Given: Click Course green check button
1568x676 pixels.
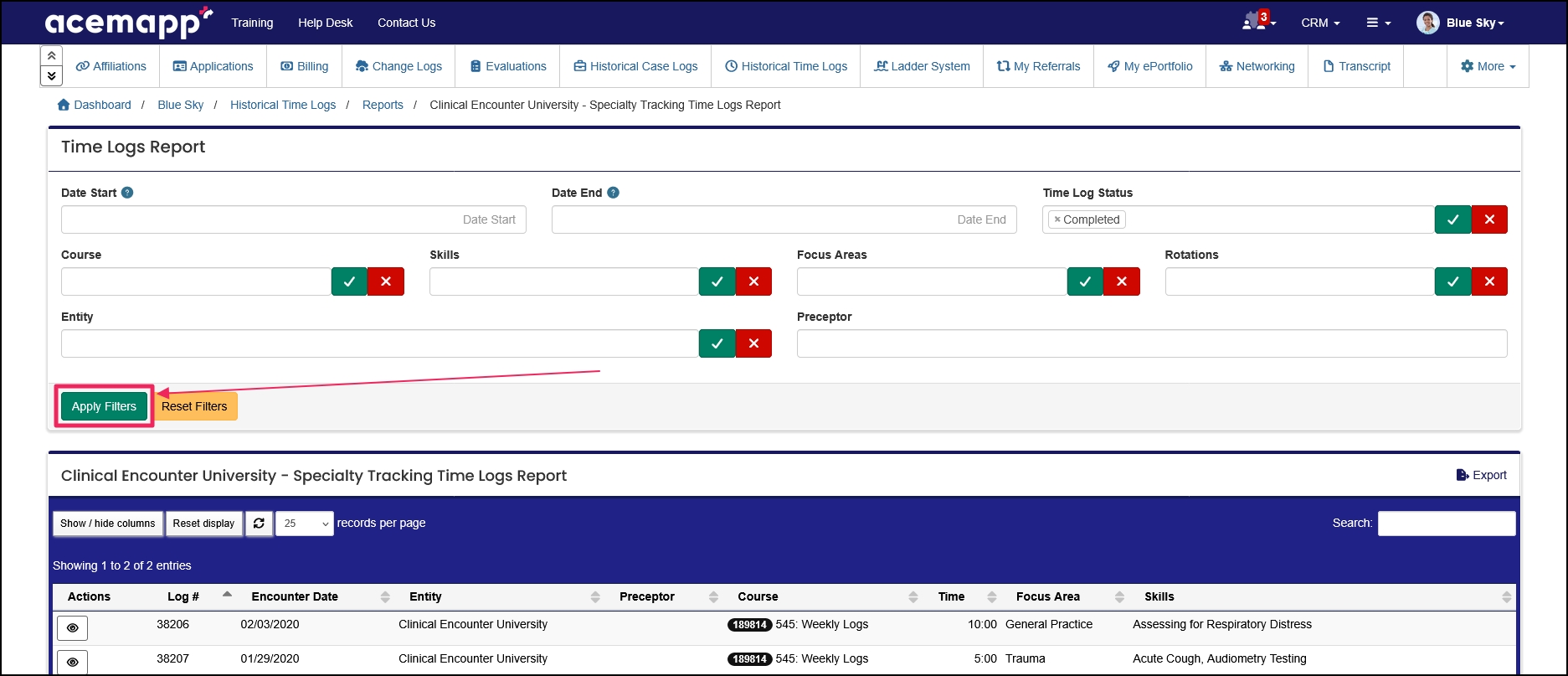Looking at the screenshot, I should 349,281.
